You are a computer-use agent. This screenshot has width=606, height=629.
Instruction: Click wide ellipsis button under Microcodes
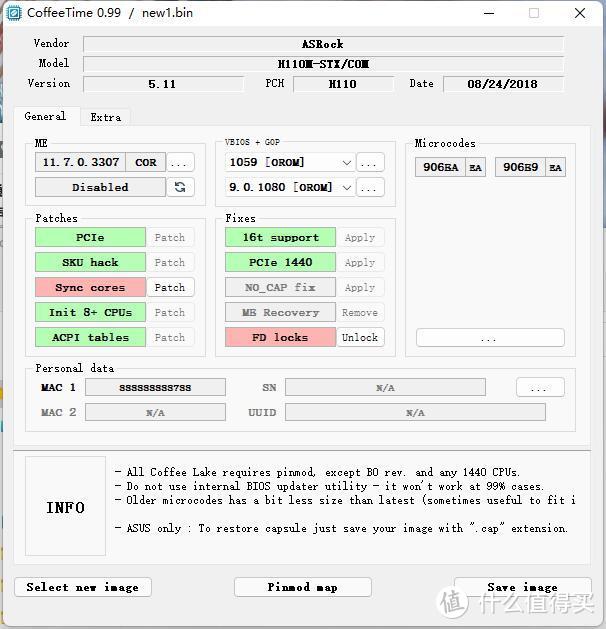point(489,338)
